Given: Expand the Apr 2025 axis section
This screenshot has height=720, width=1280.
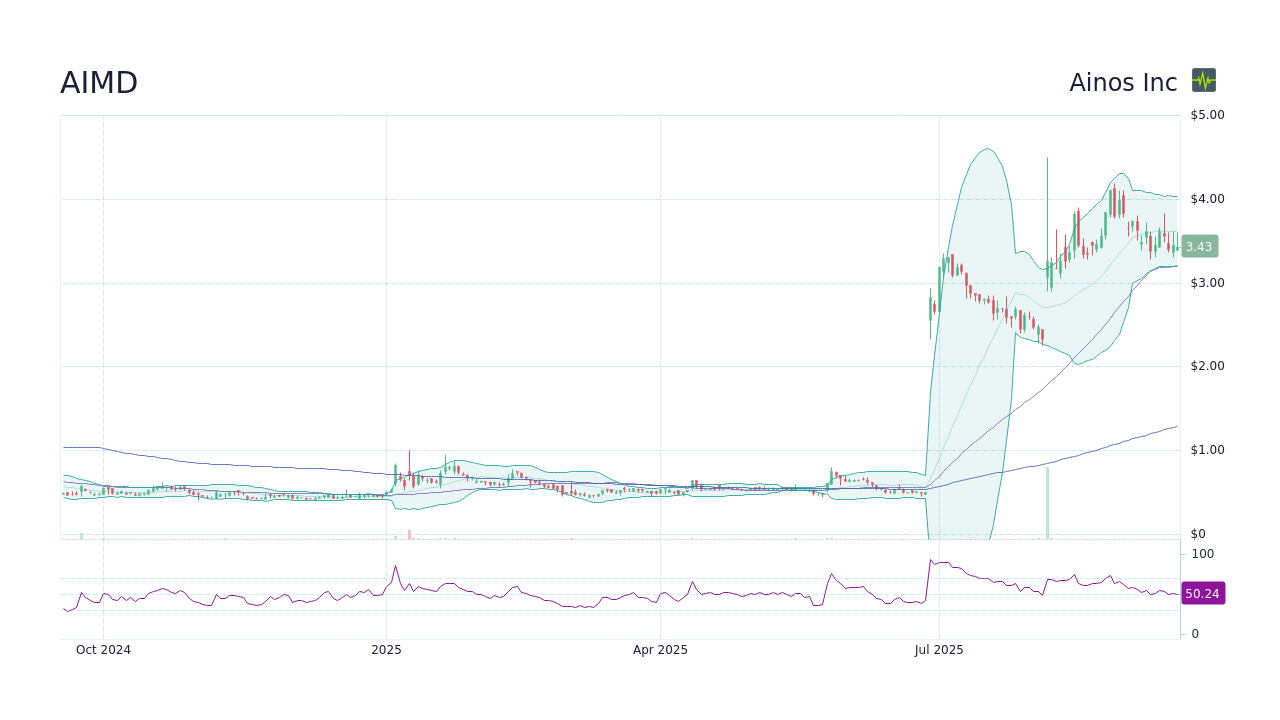Looking at the screenshot, I should pos(659,650).
